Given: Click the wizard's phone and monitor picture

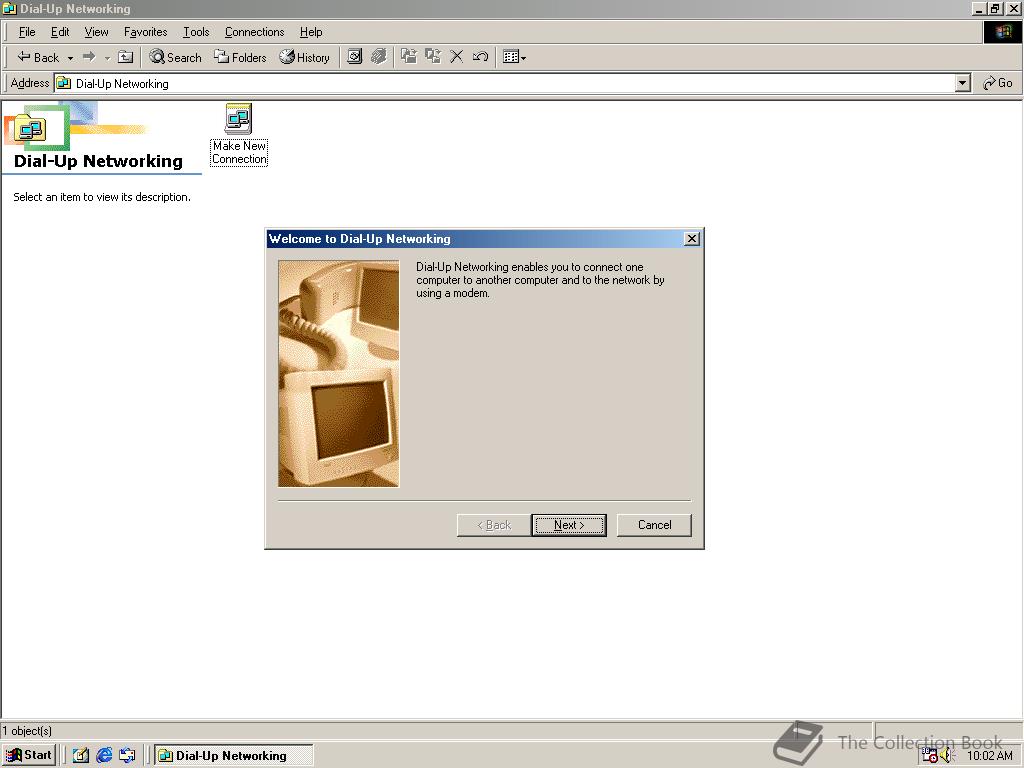Looking at the screenshot, I should point(338,374).
